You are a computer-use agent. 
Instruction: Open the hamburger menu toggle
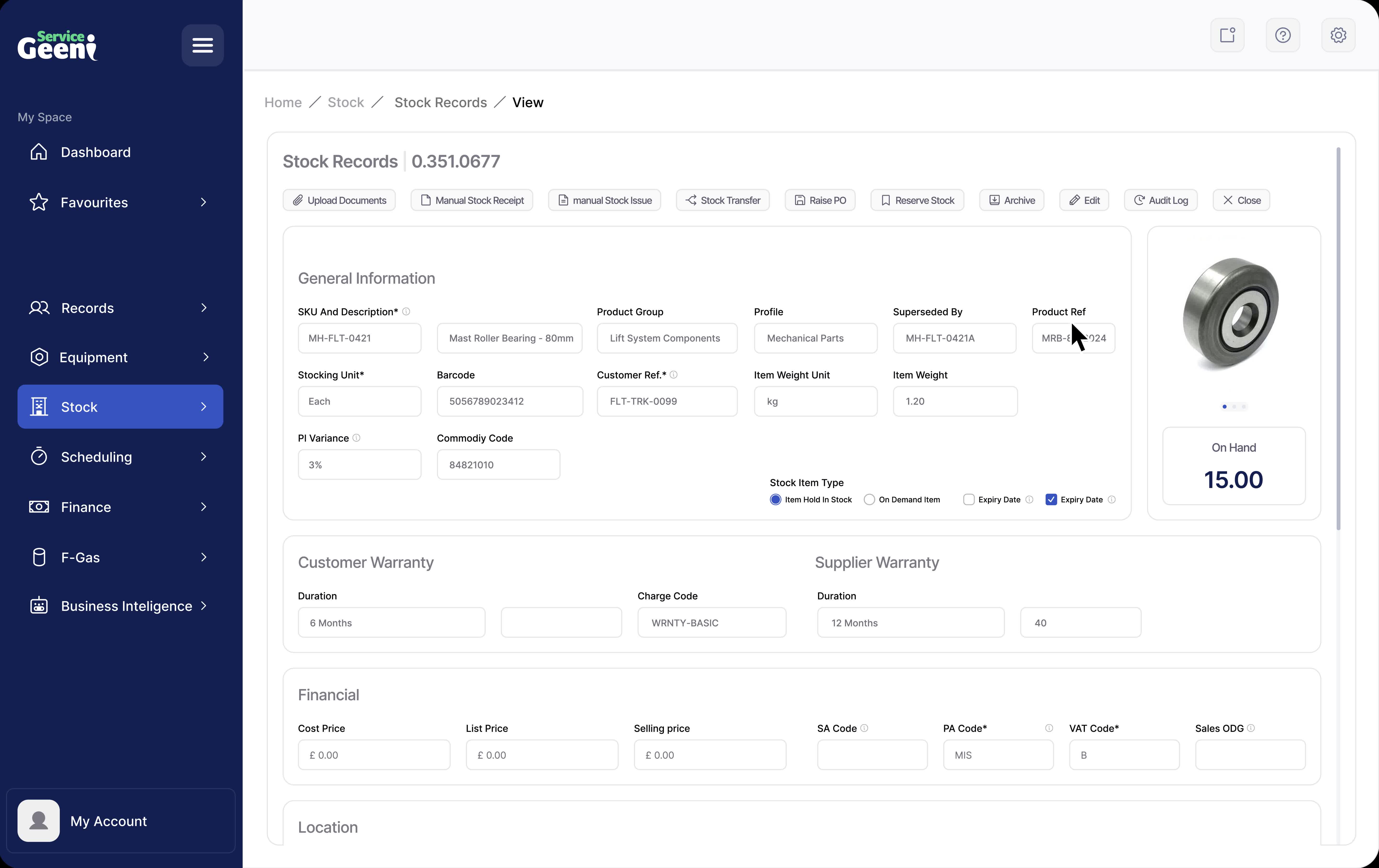pyautogui.click(x=203, y=45)
